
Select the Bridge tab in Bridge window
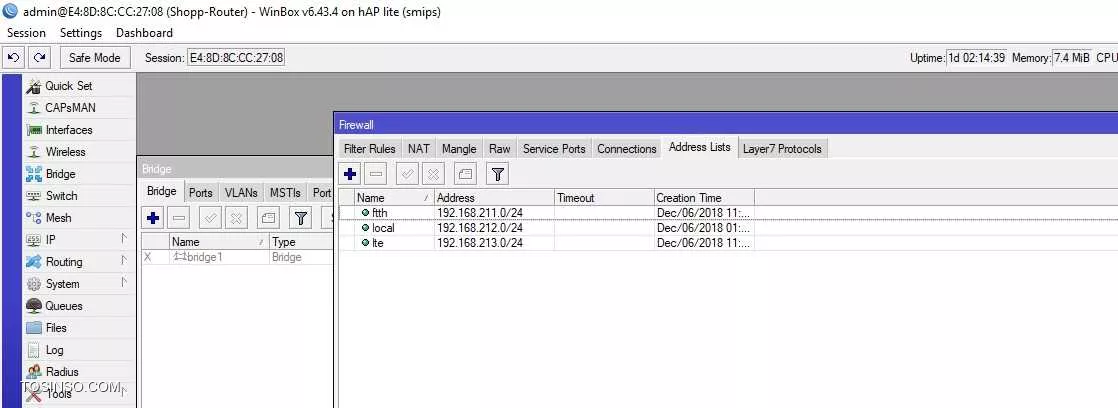point(161,191)
